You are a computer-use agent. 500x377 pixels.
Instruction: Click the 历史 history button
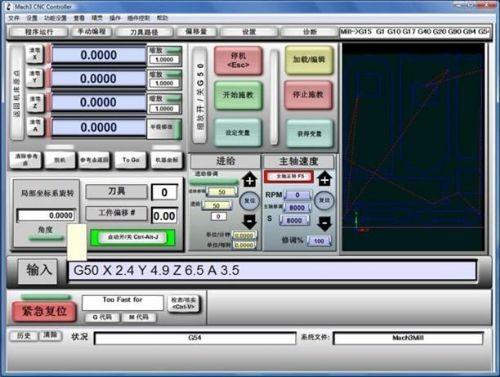(24, 336)
